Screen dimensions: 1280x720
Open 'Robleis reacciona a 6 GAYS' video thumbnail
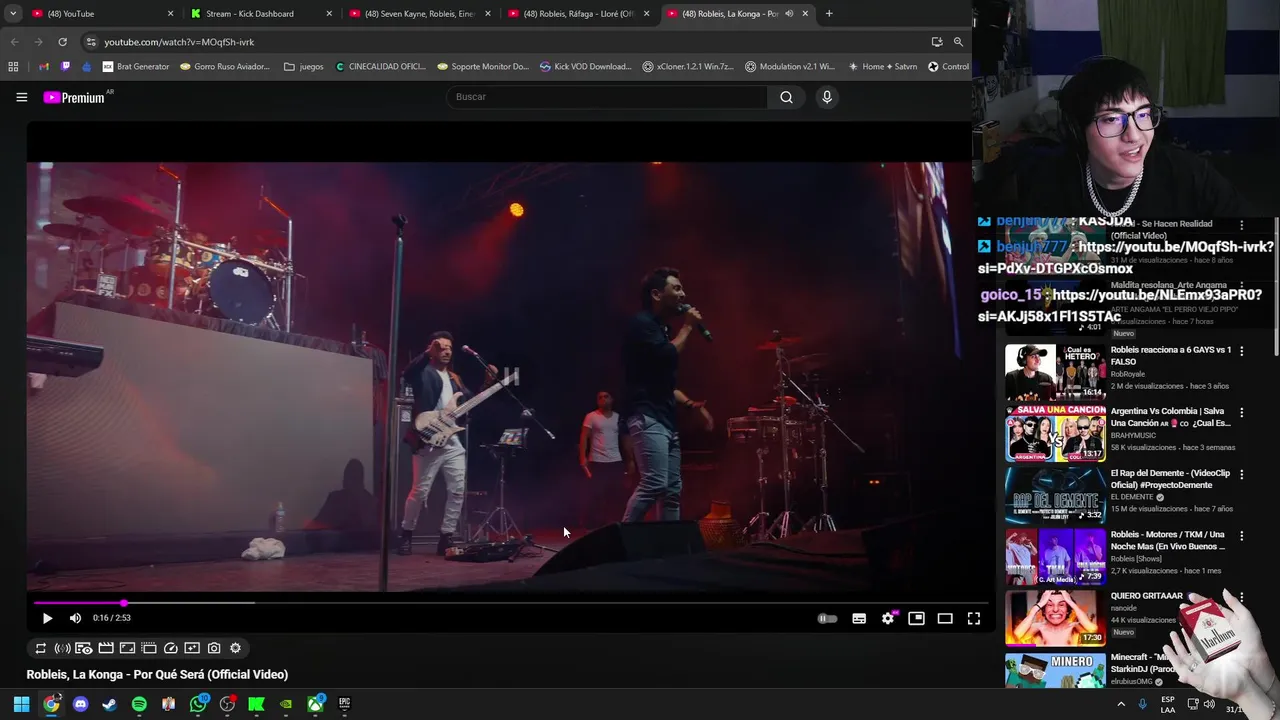(x=1055, y=372)
